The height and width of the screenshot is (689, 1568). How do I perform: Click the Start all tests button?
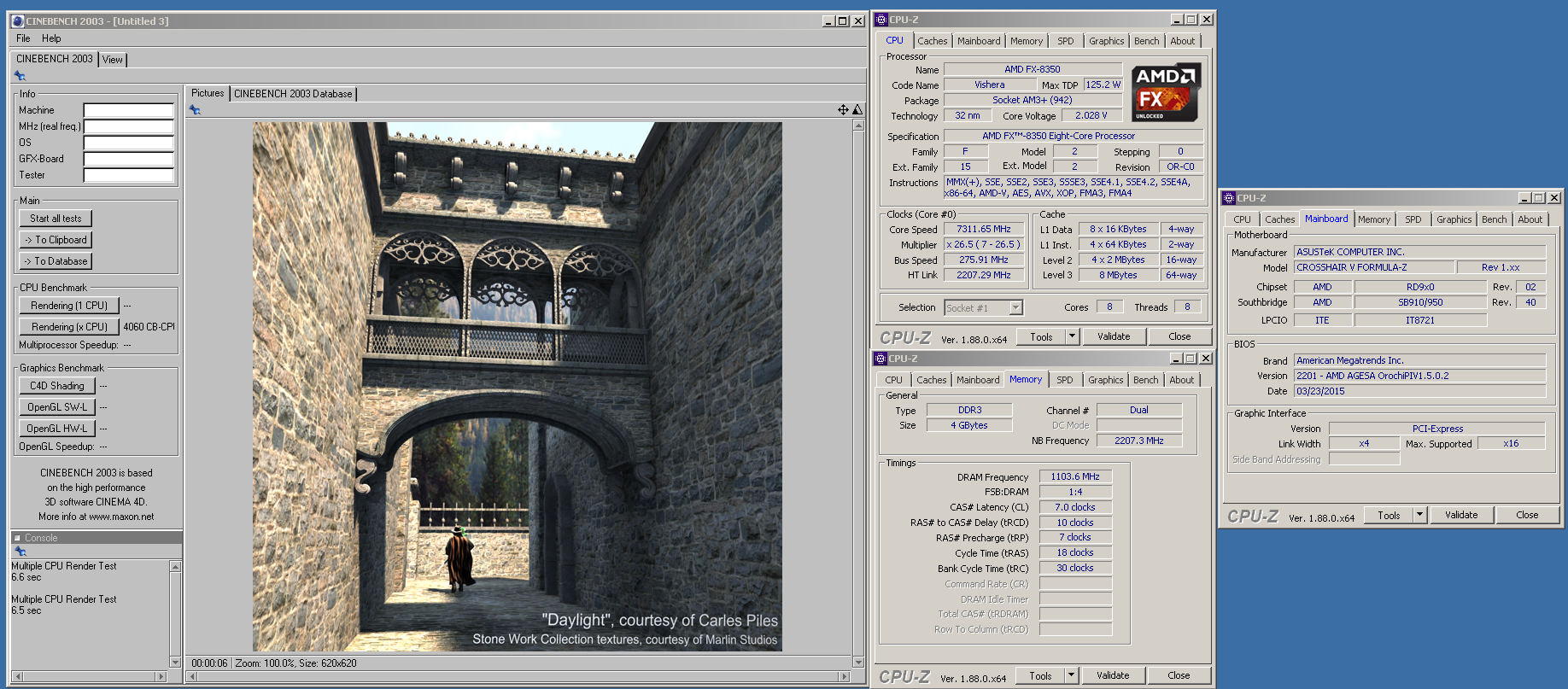pos(56,219)
